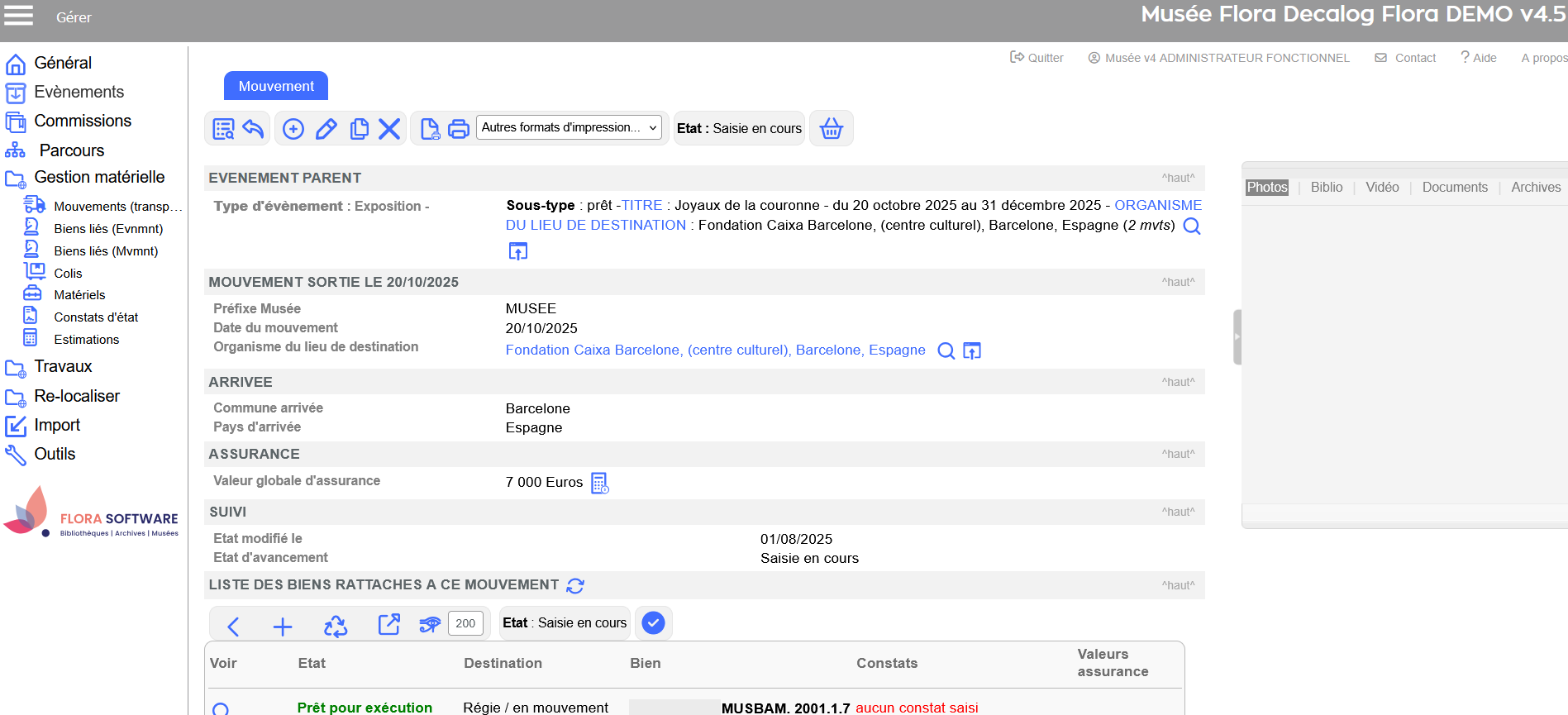Click the printer icon in toolbar

point(459,129)
